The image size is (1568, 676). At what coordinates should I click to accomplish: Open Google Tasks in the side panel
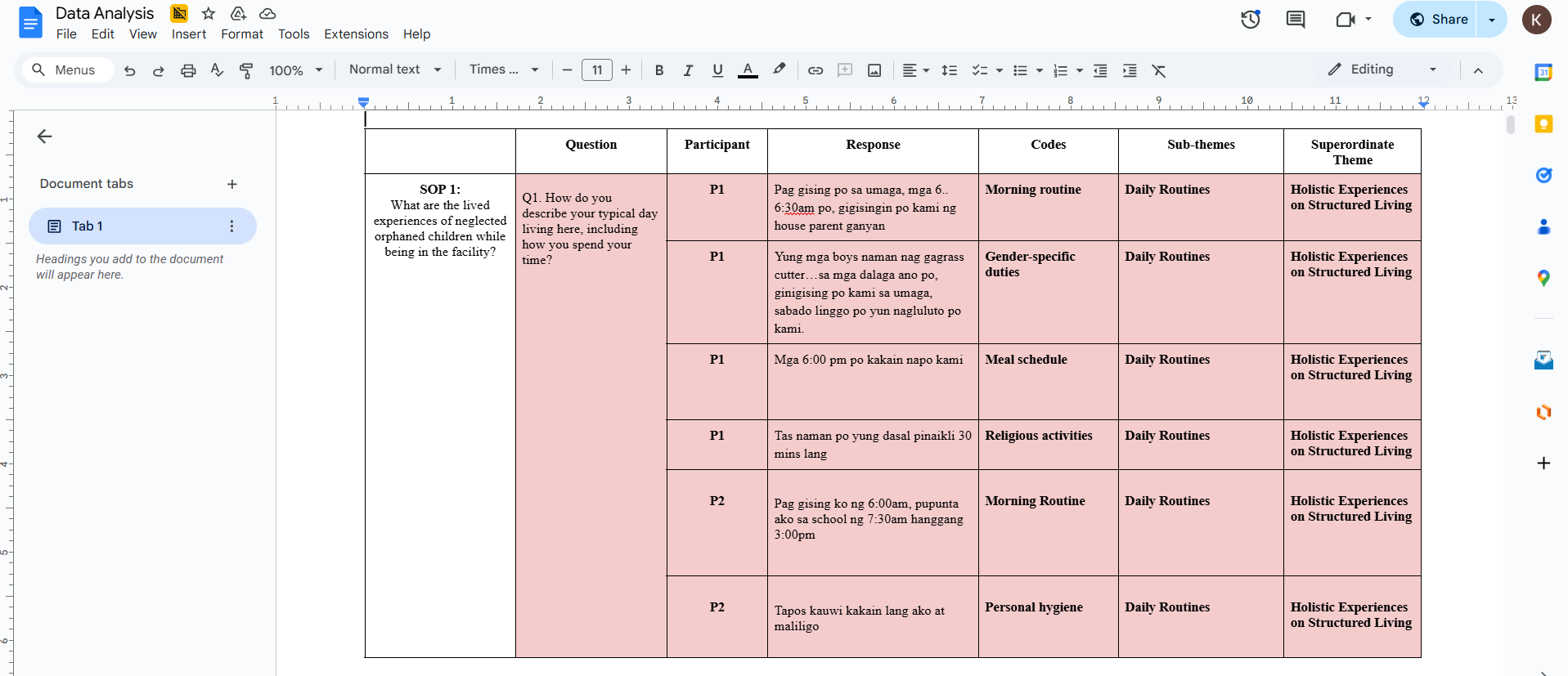coord(1543,175)
